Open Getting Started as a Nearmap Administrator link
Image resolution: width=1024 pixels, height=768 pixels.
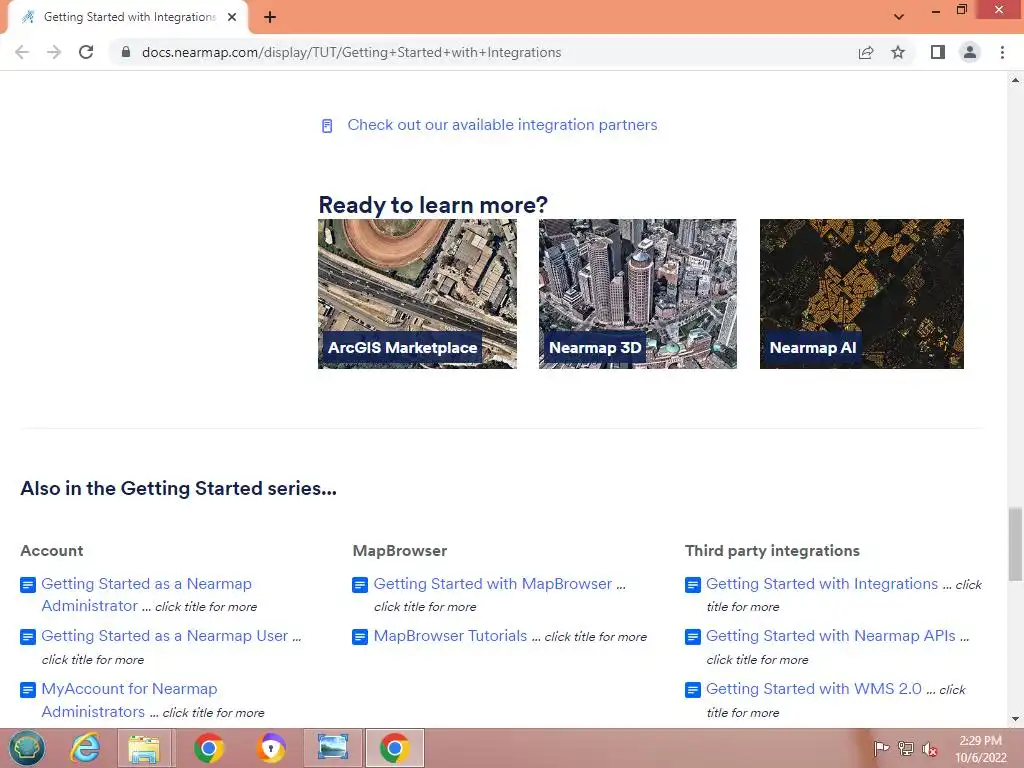coord(146,594)
